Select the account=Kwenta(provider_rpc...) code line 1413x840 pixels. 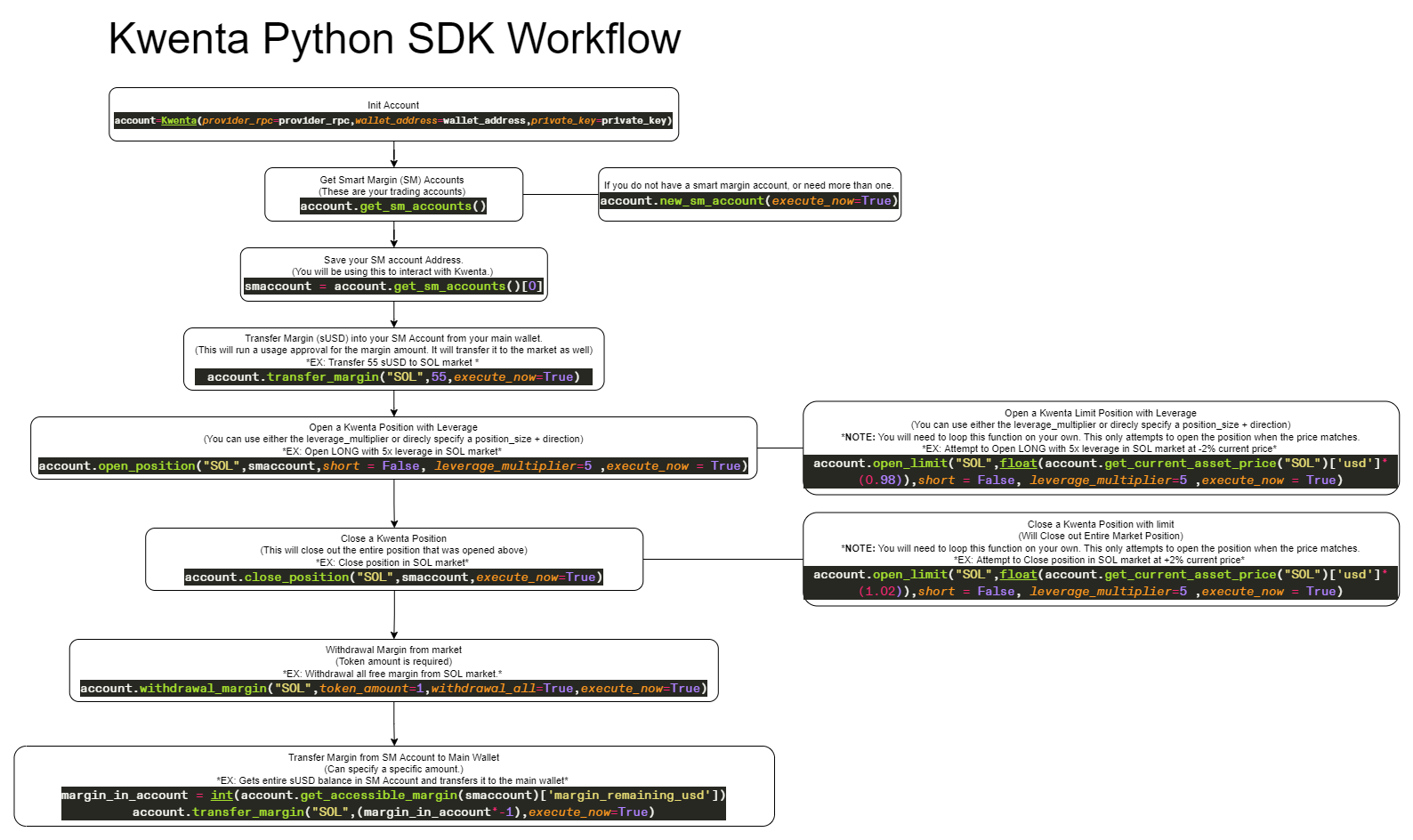click(x=393, y=120)
